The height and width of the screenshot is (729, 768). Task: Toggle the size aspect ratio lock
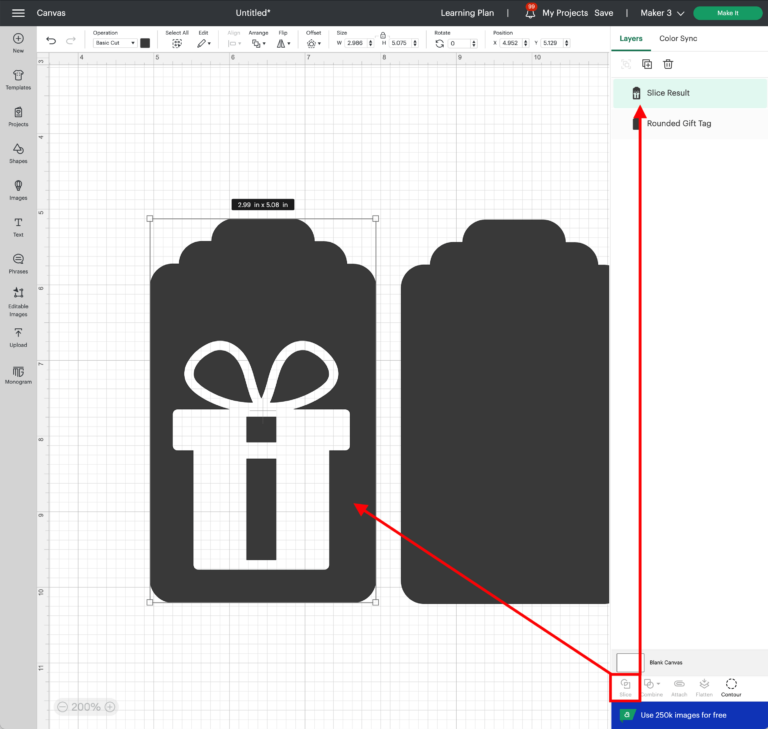383,34
